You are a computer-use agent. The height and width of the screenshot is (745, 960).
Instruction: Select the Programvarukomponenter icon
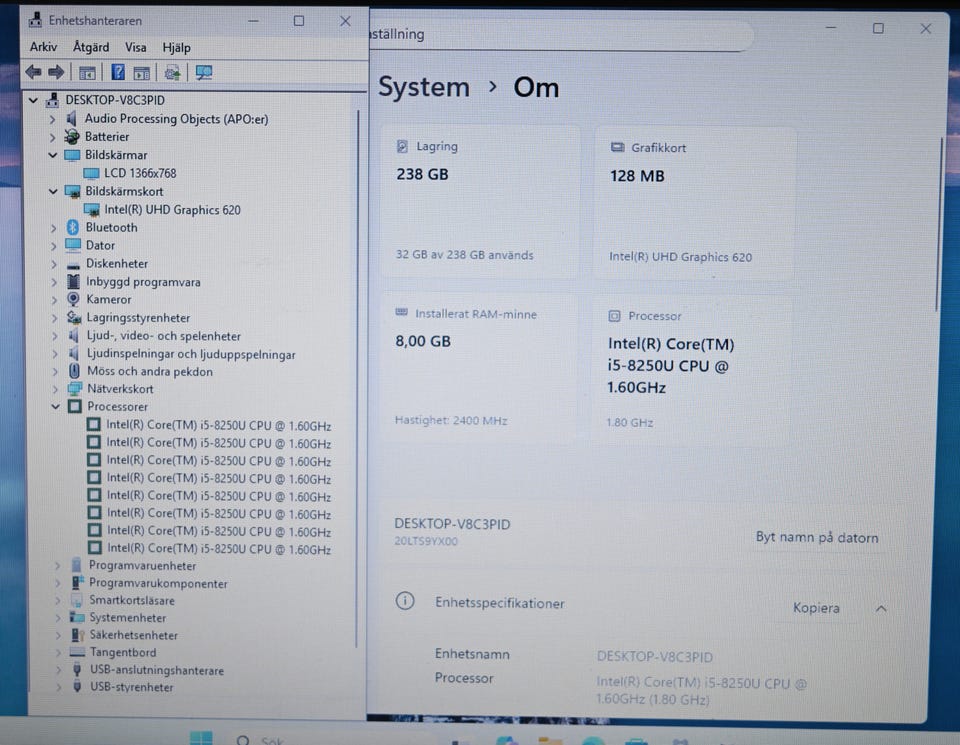coord(77,583)
